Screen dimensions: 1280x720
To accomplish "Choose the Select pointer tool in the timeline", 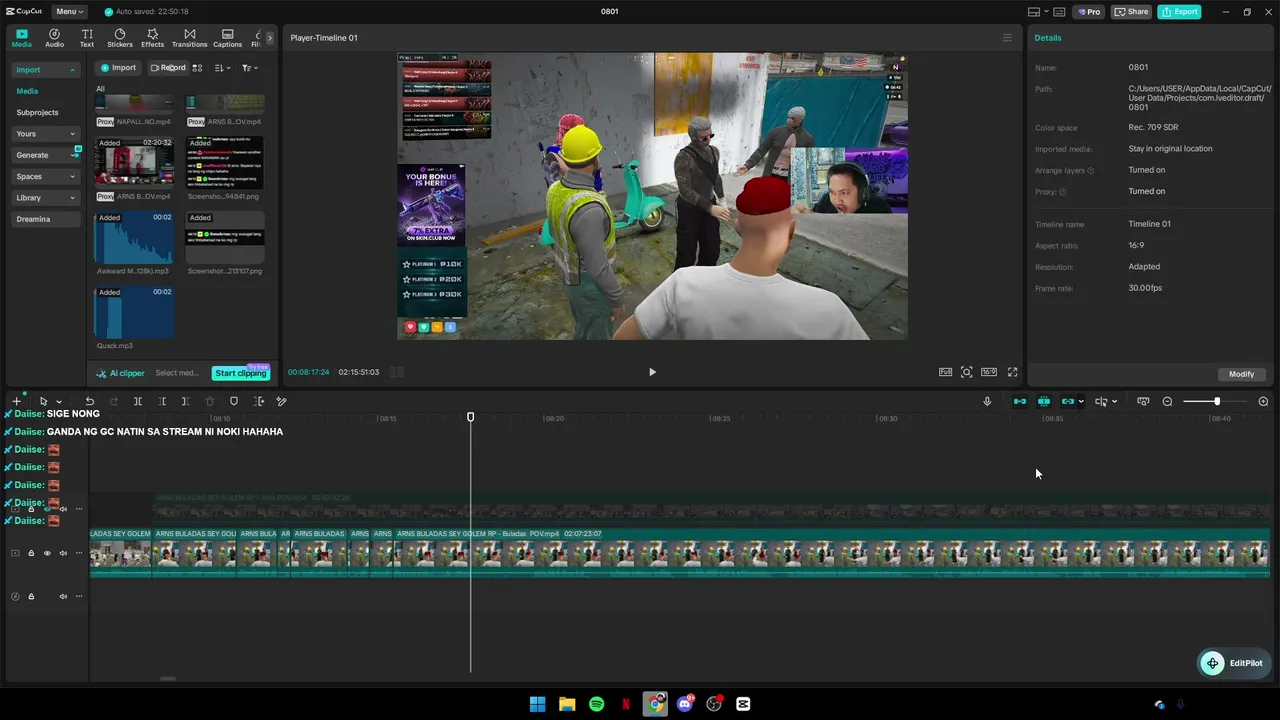I will pyautogui.click(x=43, y=401).
